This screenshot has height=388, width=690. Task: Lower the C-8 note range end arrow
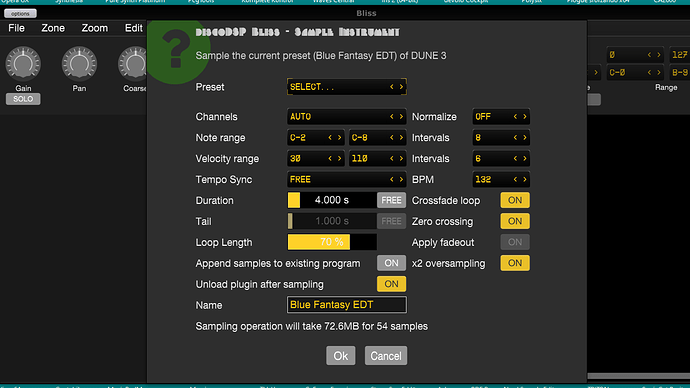pyautogui.click(x=392, y=138)
